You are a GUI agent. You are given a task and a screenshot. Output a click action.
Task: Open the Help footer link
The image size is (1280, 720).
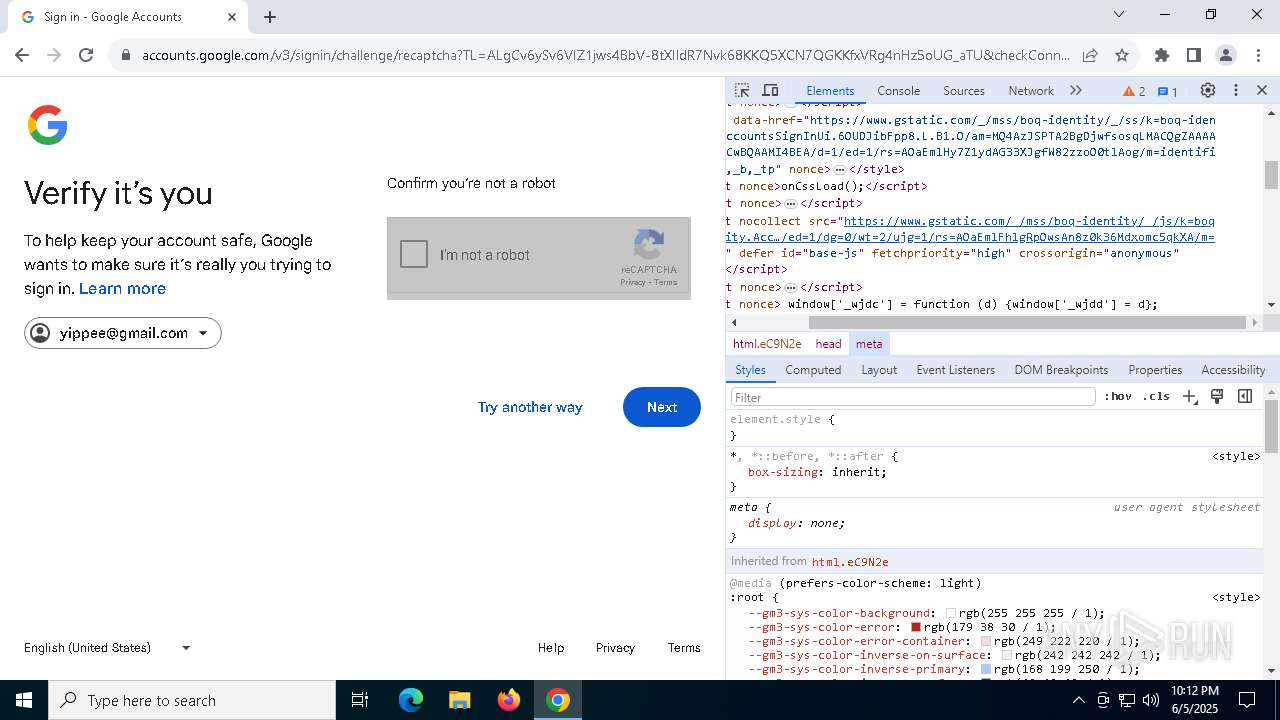pos(551,647)
